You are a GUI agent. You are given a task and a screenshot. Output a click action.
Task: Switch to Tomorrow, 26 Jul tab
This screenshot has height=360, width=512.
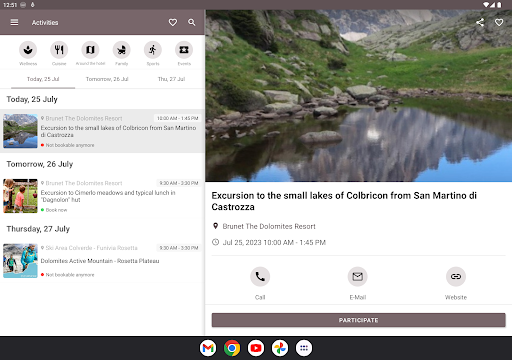click(107, 79)
